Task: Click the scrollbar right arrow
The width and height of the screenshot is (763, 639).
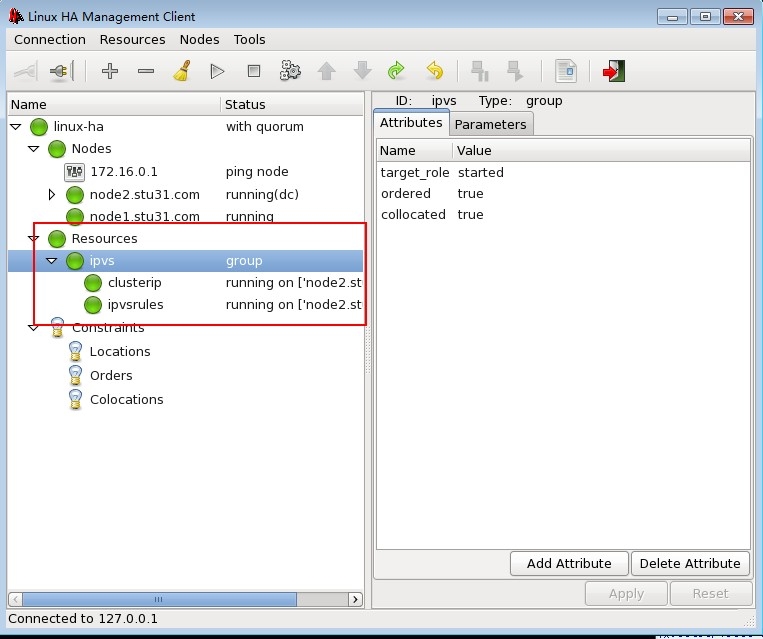Action: tap(355, 599)
